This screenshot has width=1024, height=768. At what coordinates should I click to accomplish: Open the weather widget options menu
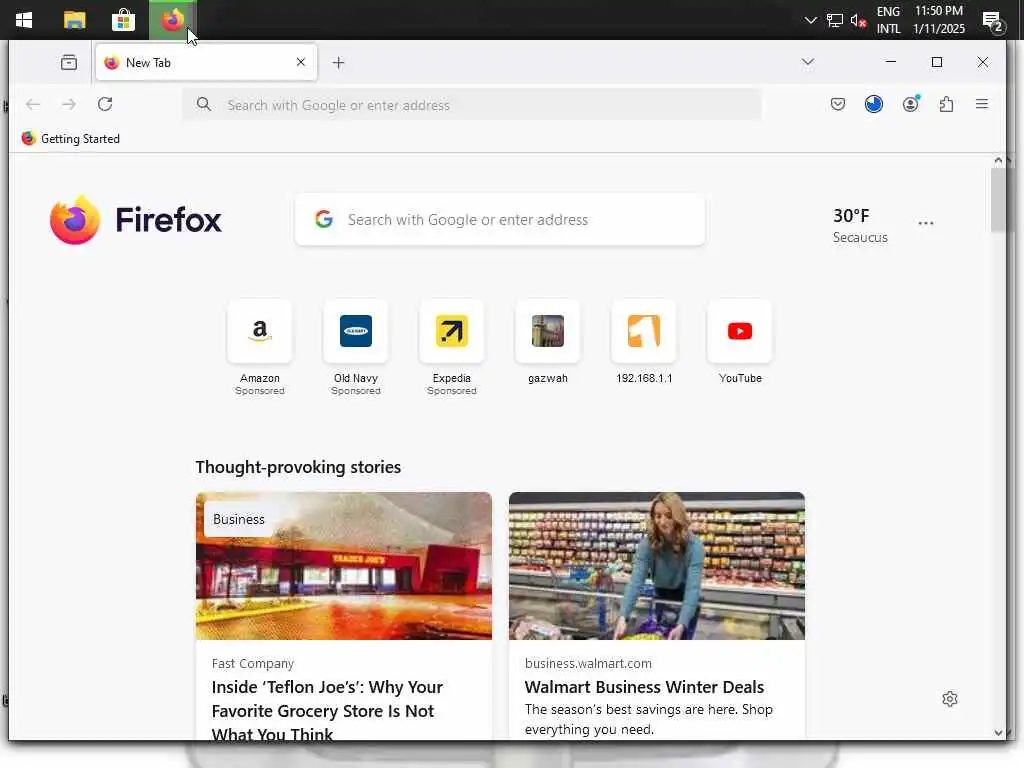[x=925, y=223]
